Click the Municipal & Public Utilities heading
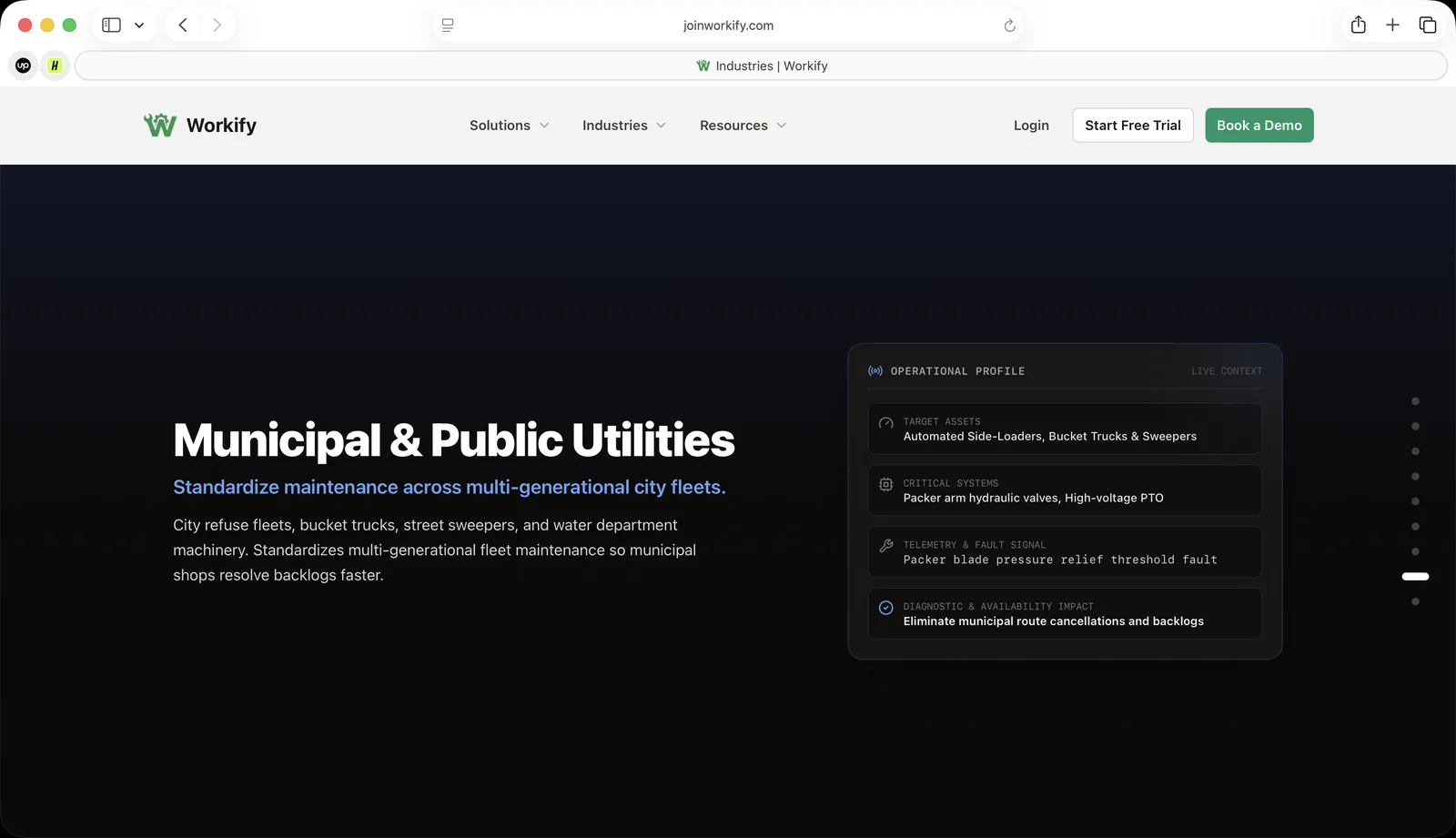The image size is (1456, 838). tap(453, 440)
